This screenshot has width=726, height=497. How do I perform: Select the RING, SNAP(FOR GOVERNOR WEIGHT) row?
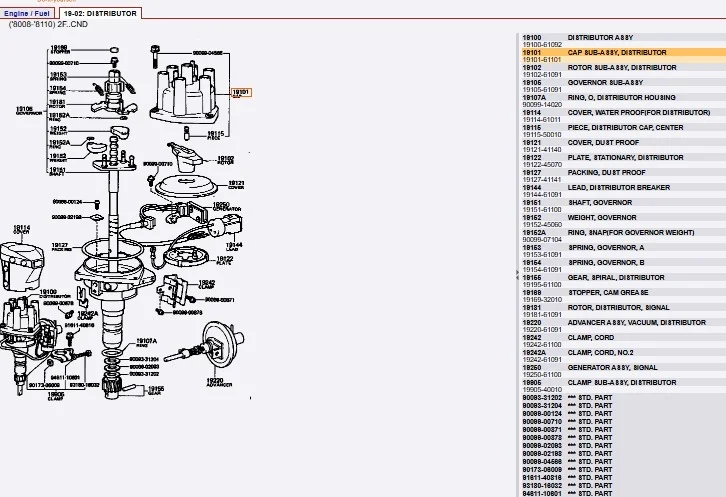pos(623,236)
